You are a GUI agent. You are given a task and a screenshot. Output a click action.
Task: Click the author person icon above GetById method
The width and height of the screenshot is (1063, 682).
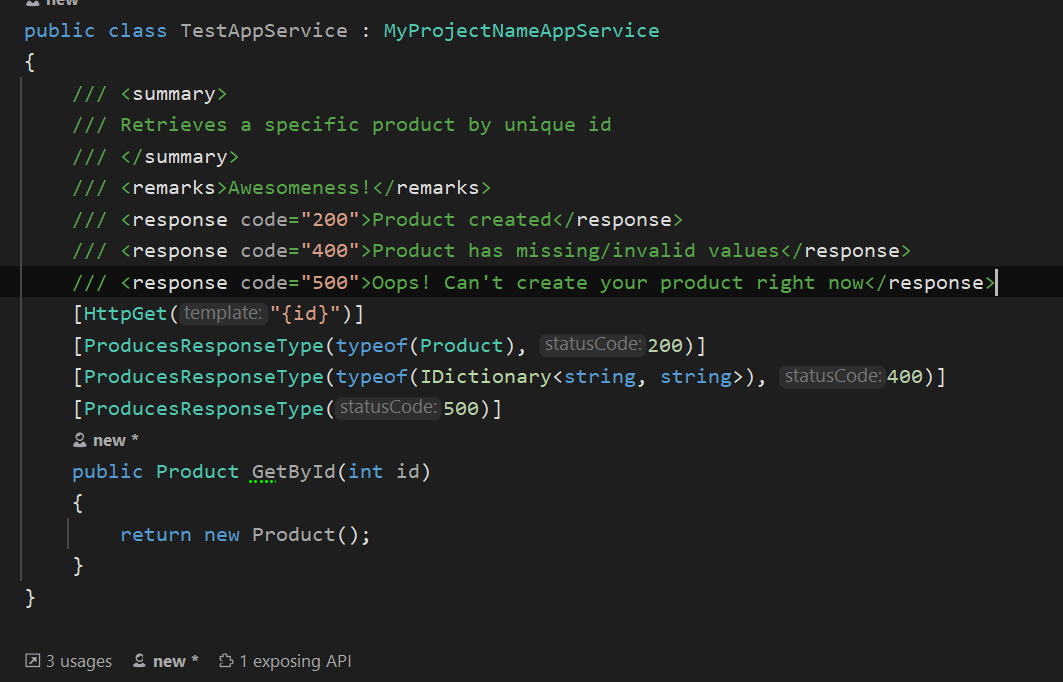pos(80,439)
